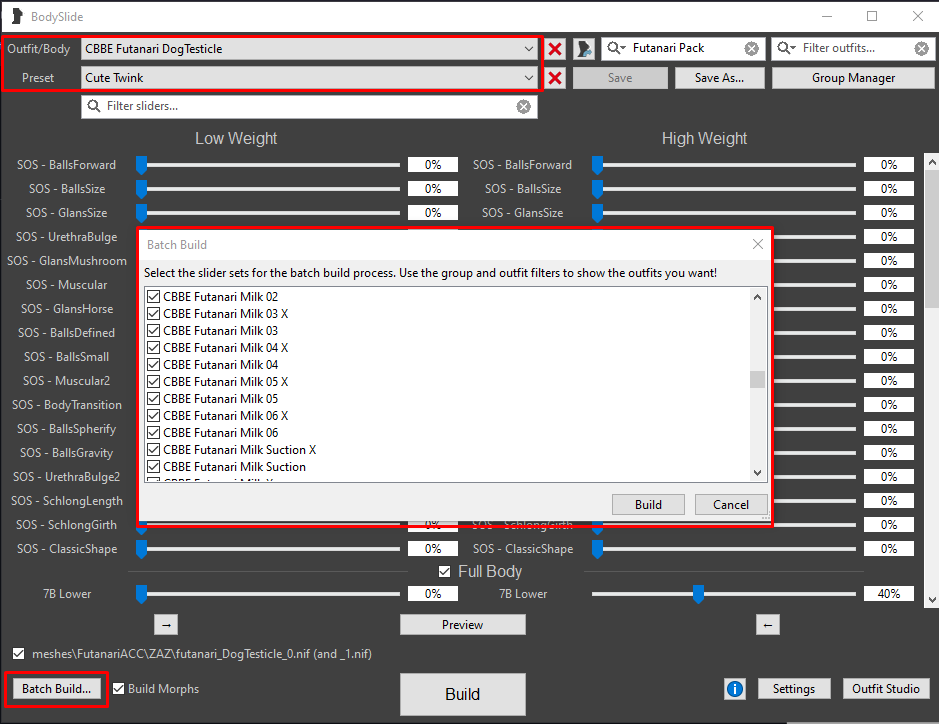The height and width of the screenshot is (724, 939).
Task: Uncheck CBBE Futanari Milk 05
Action: 153,399
